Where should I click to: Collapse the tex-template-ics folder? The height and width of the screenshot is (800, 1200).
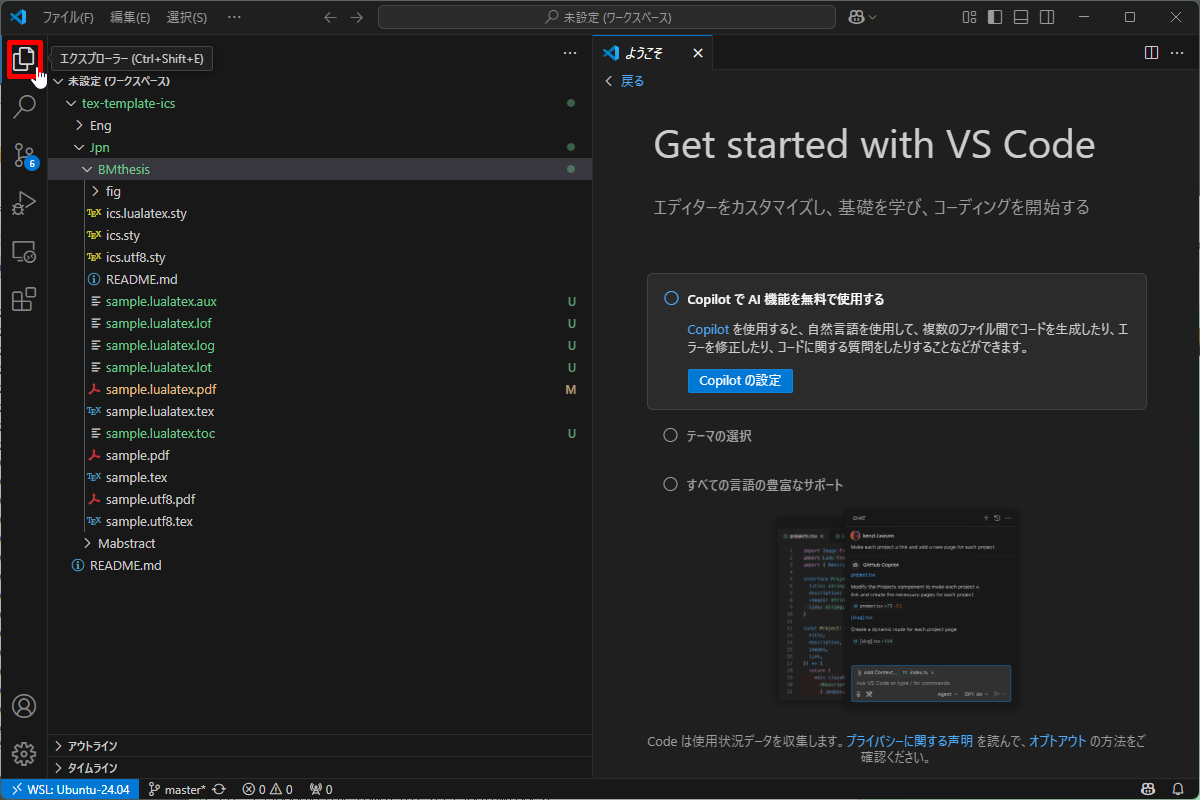tap(70, 103)
